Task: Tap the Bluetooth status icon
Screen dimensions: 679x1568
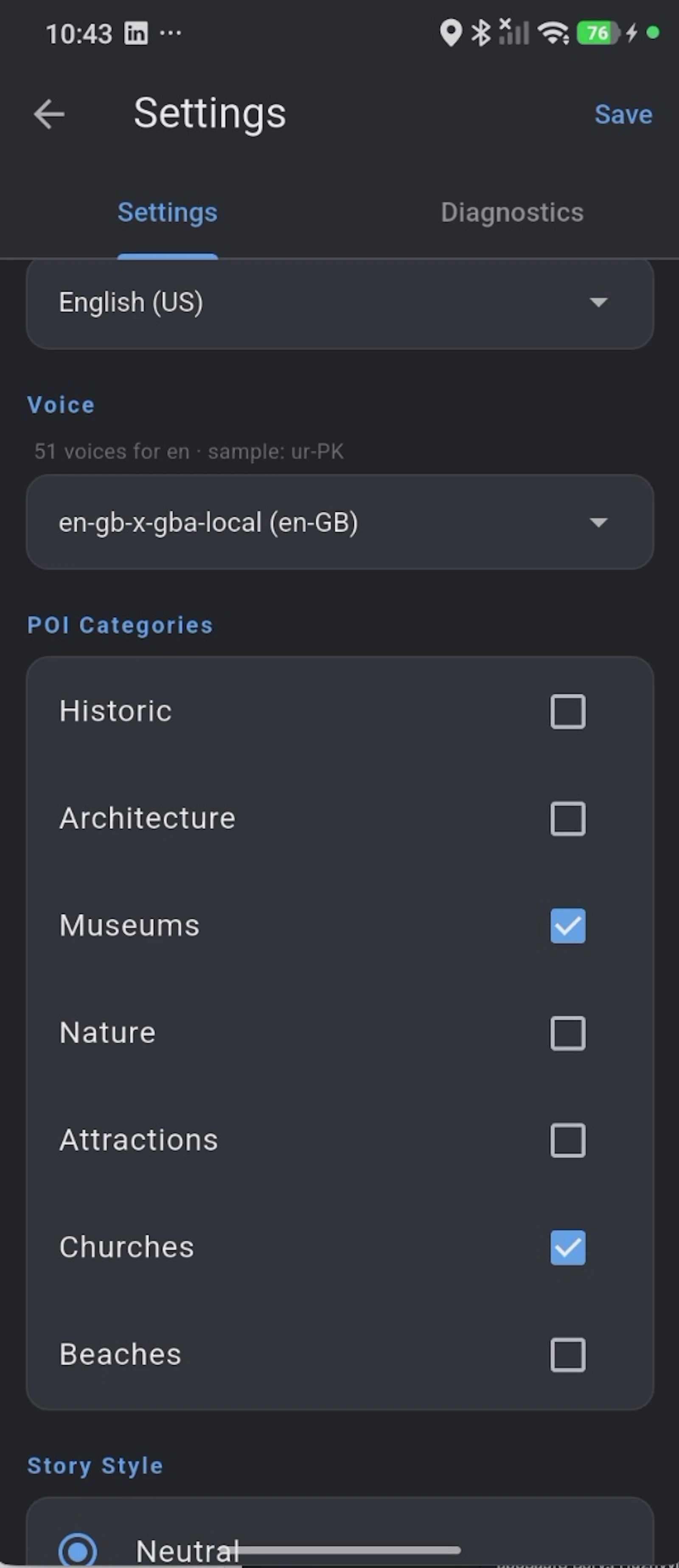Action: click(481, 33)
